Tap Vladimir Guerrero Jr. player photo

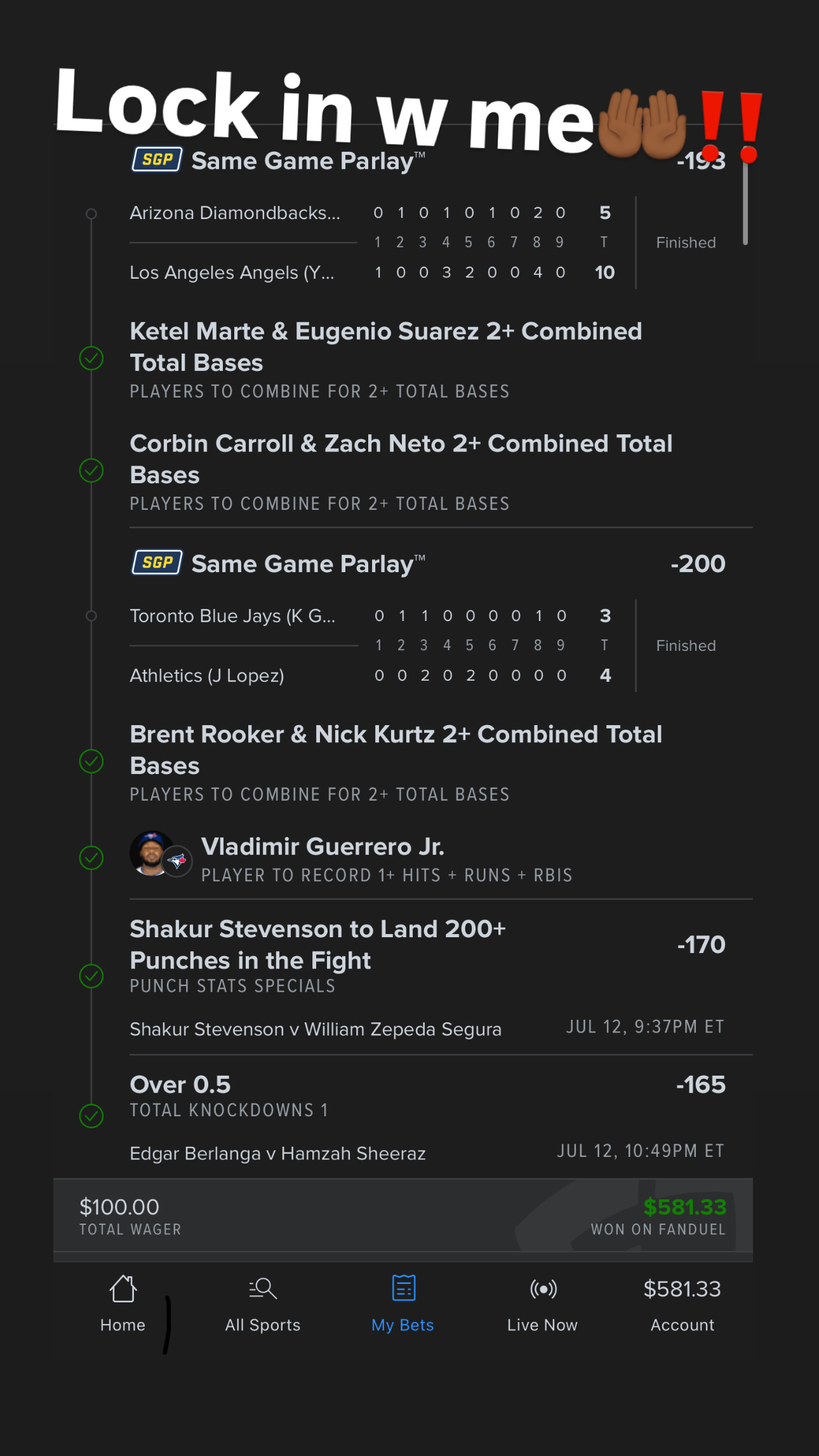coord(151,853)
